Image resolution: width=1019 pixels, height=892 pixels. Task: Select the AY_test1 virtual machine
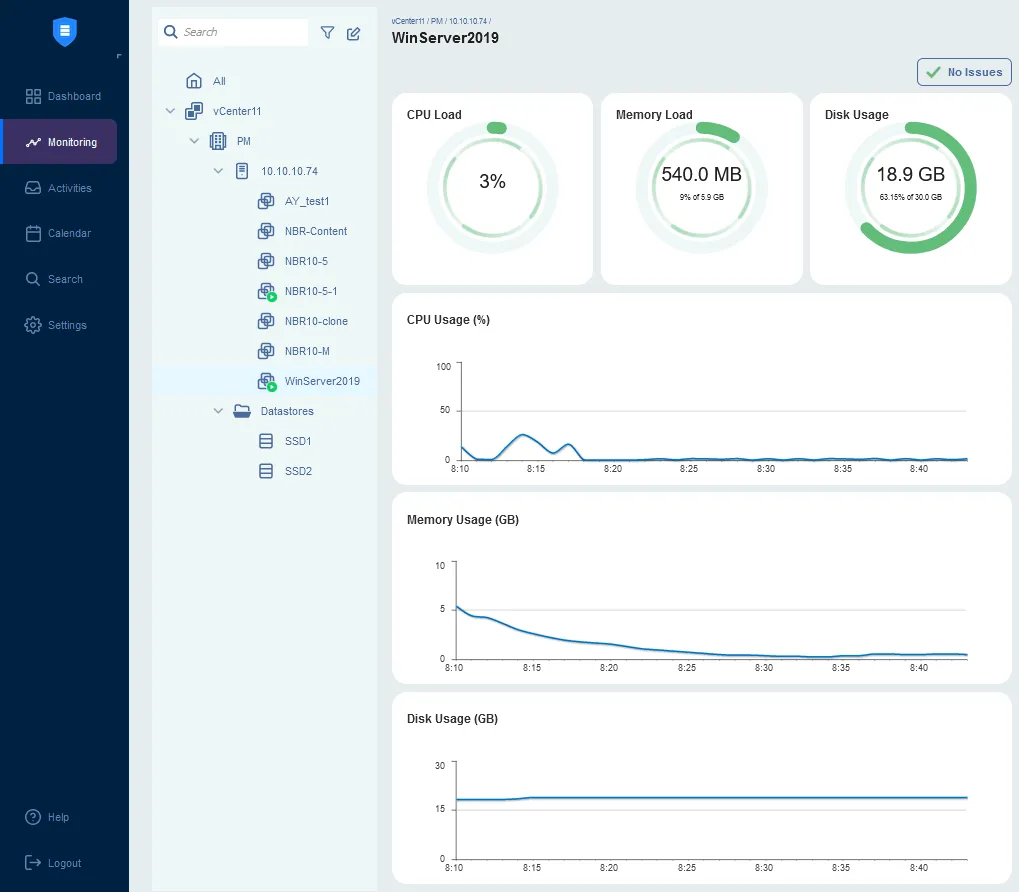306,201
